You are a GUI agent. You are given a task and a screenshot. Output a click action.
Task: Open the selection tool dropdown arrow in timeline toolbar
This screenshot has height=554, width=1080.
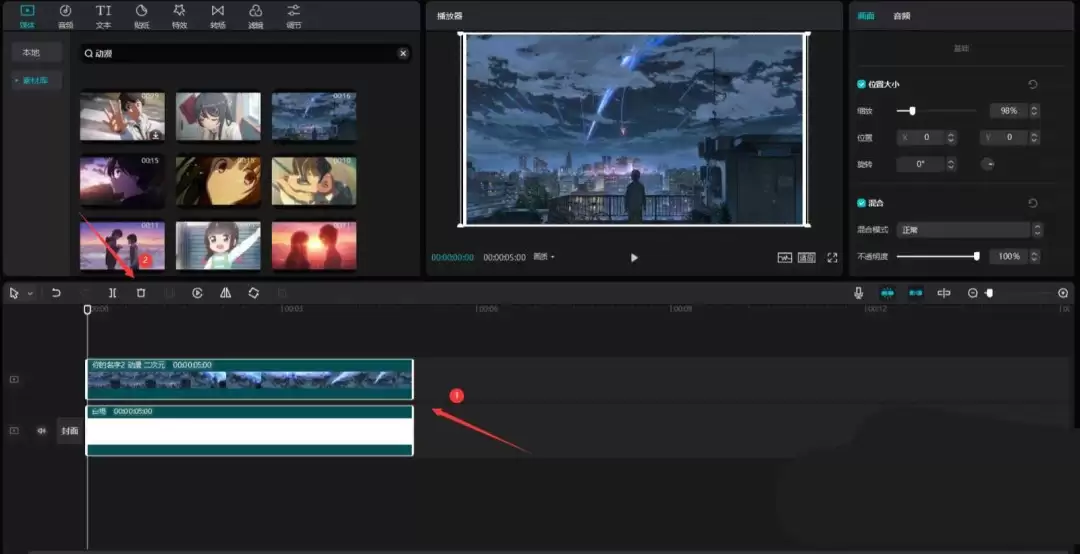coord(30,294)
